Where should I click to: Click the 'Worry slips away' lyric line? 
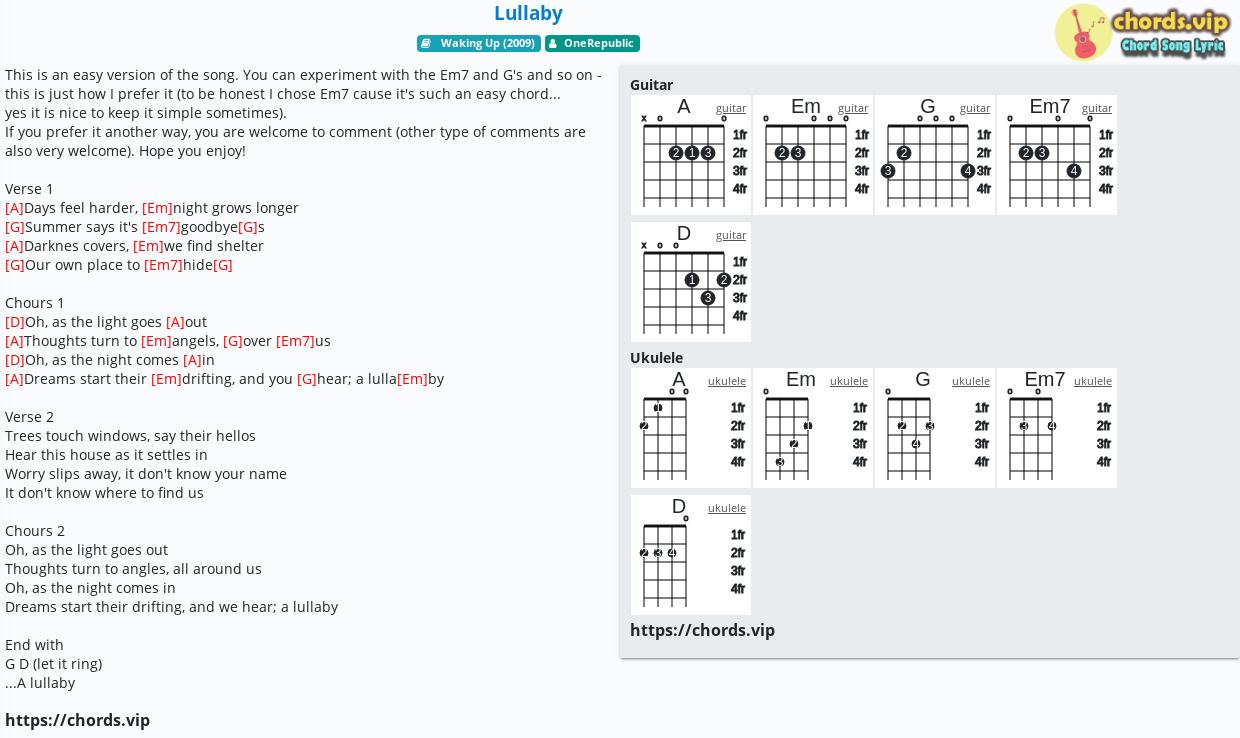coord(146,474)
